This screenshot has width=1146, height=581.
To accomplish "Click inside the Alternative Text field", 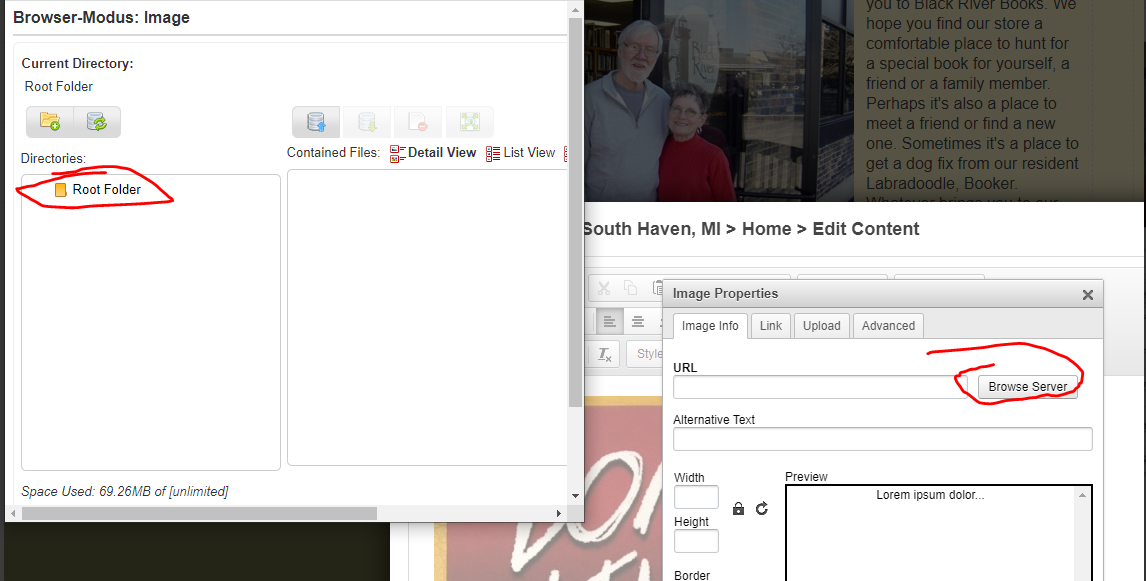I will click(882, 438).
